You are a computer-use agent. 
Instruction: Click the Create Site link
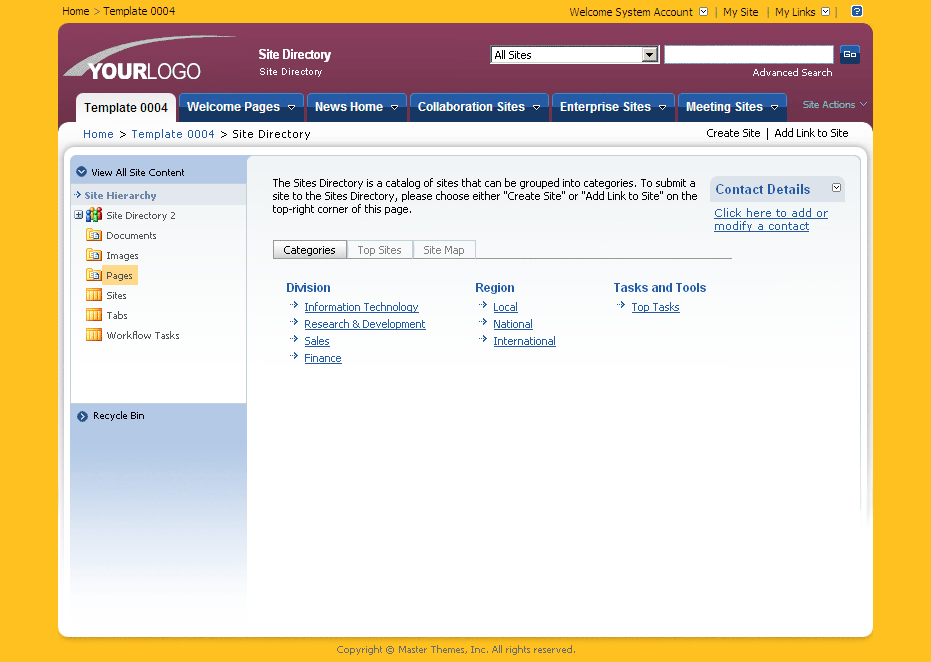(x=733, y=133)
